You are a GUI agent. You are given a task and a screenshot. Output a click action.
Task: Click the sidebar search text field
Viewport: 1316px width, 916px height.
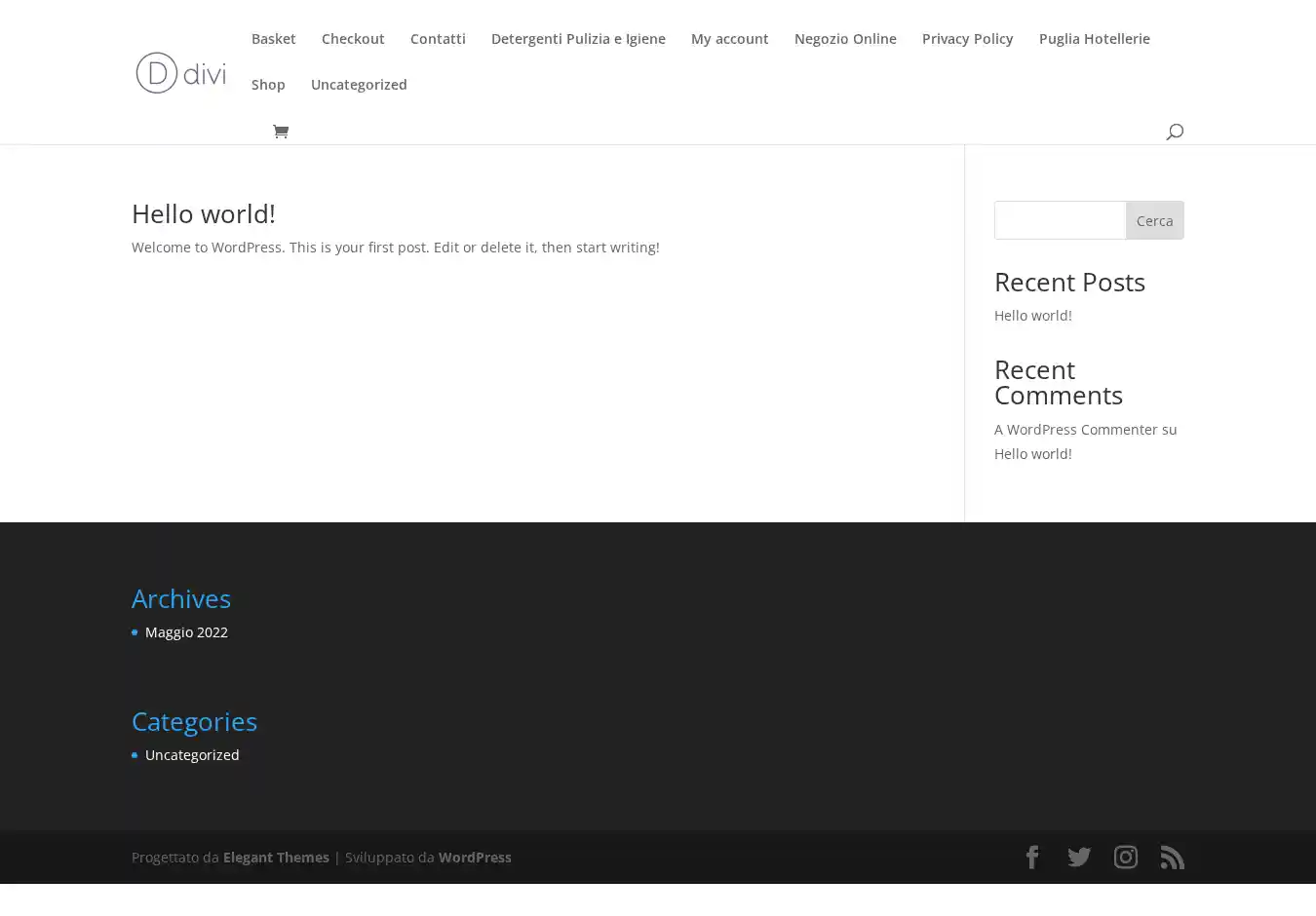[1060, 220]
